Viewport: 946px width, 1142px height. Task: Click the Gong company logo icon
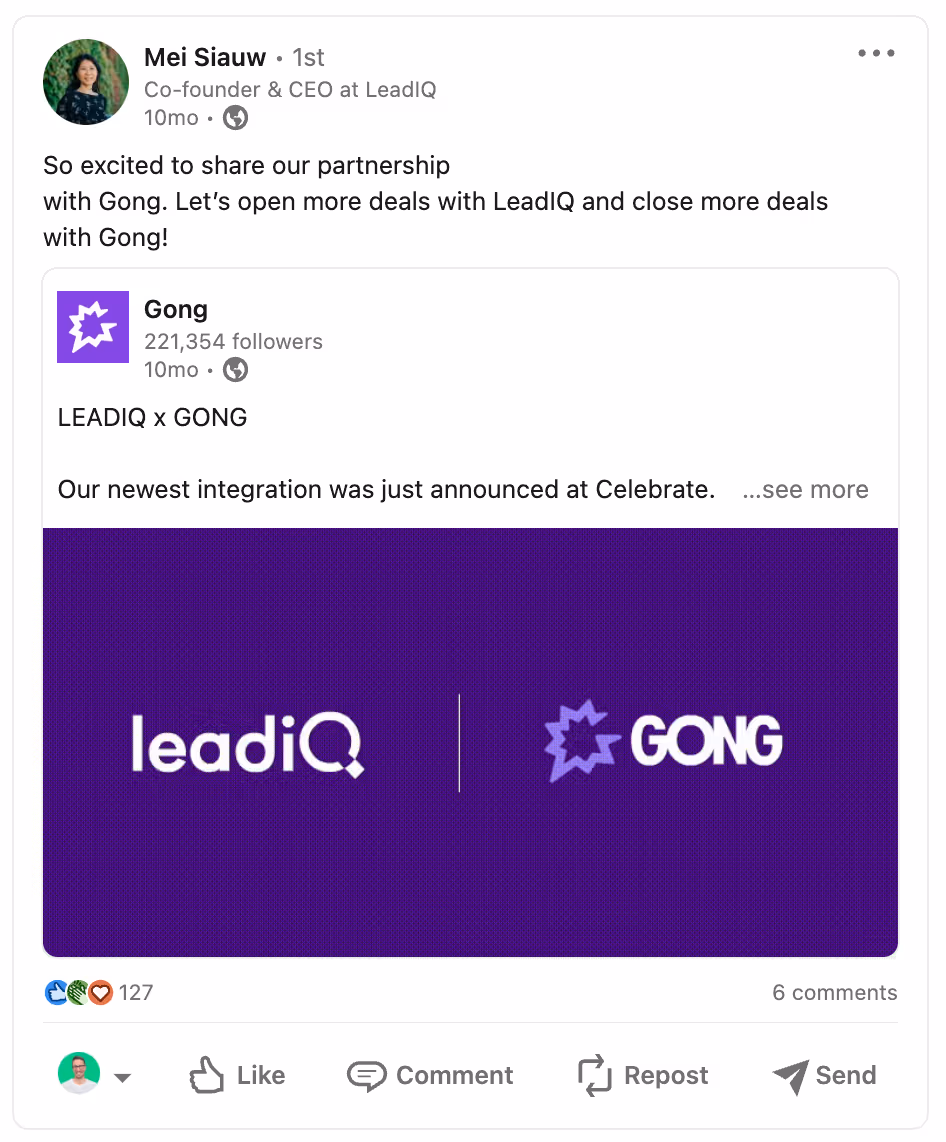coord(93,327)
